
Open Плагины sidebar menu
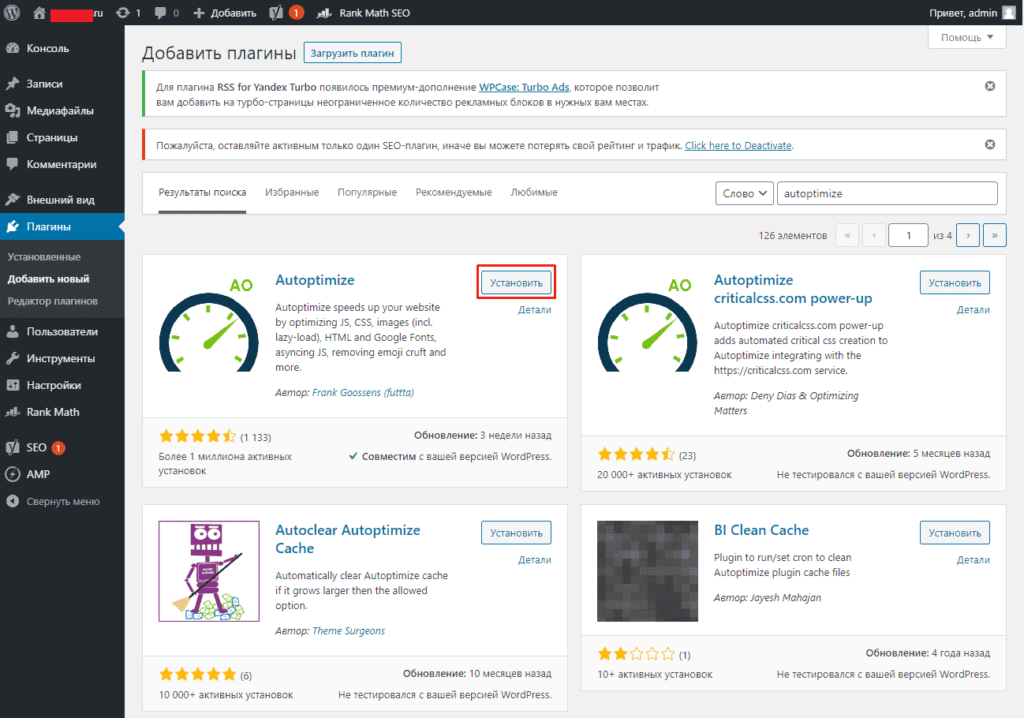62,226
